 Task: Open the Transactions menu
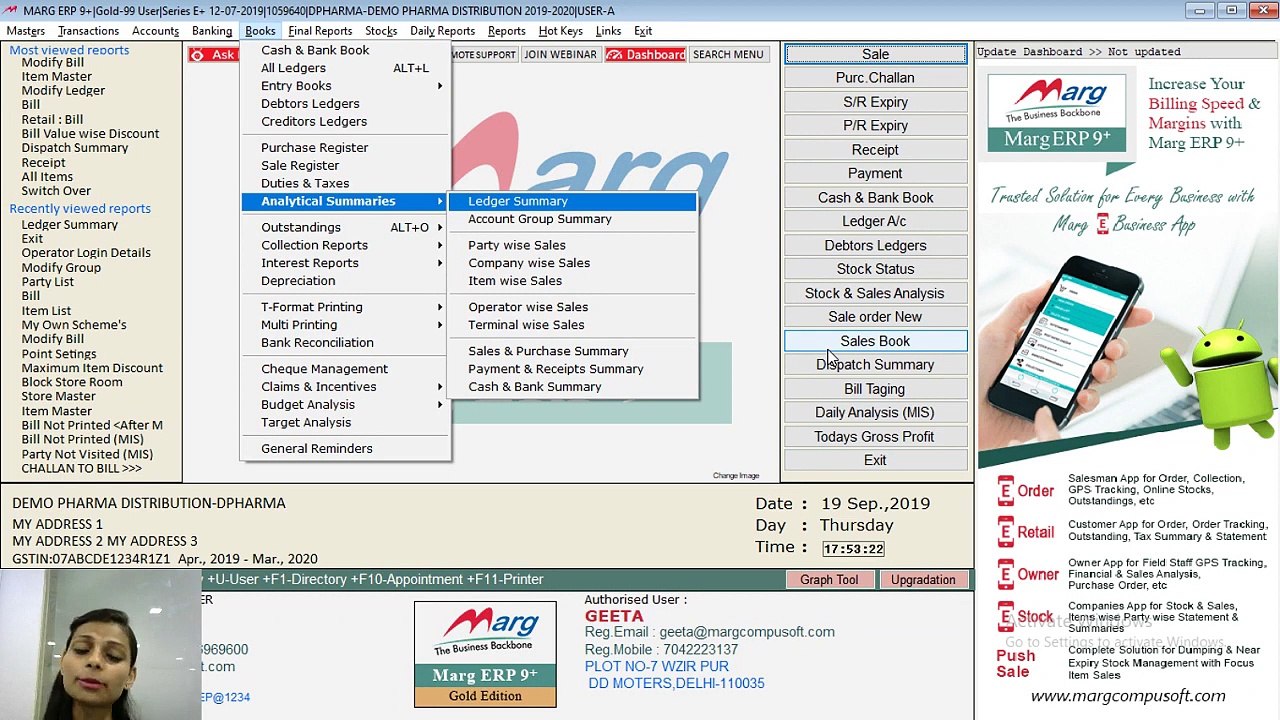(x=88, y=31)
